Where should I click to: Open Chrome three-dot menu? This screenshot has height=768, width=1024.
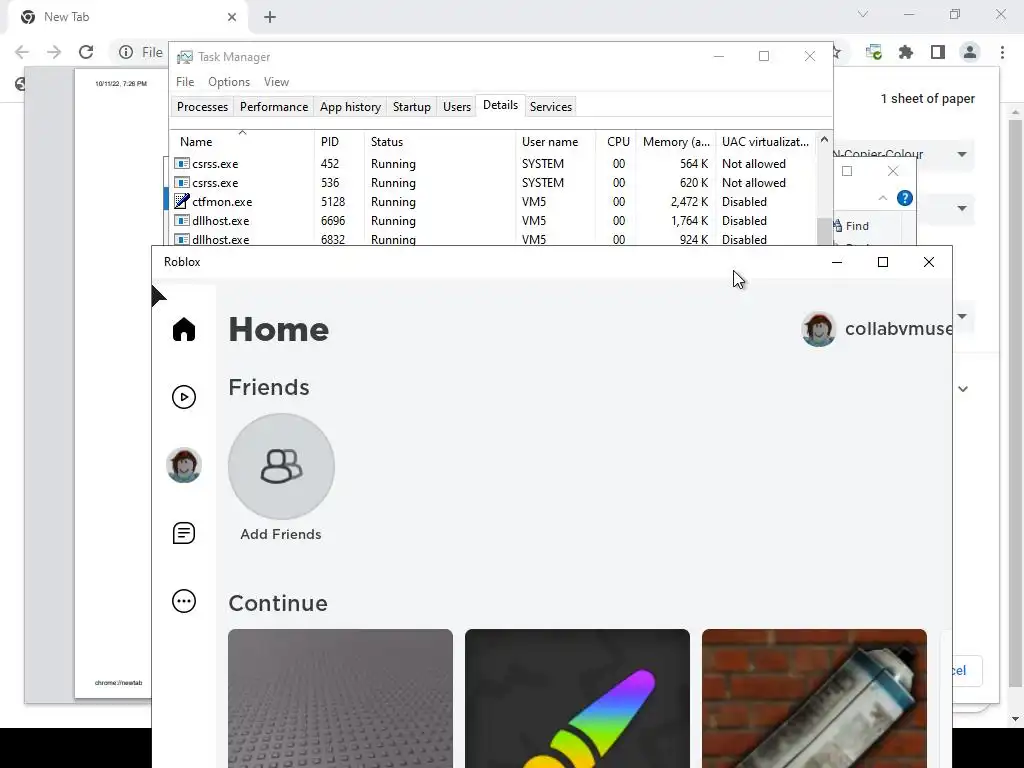1002,52
